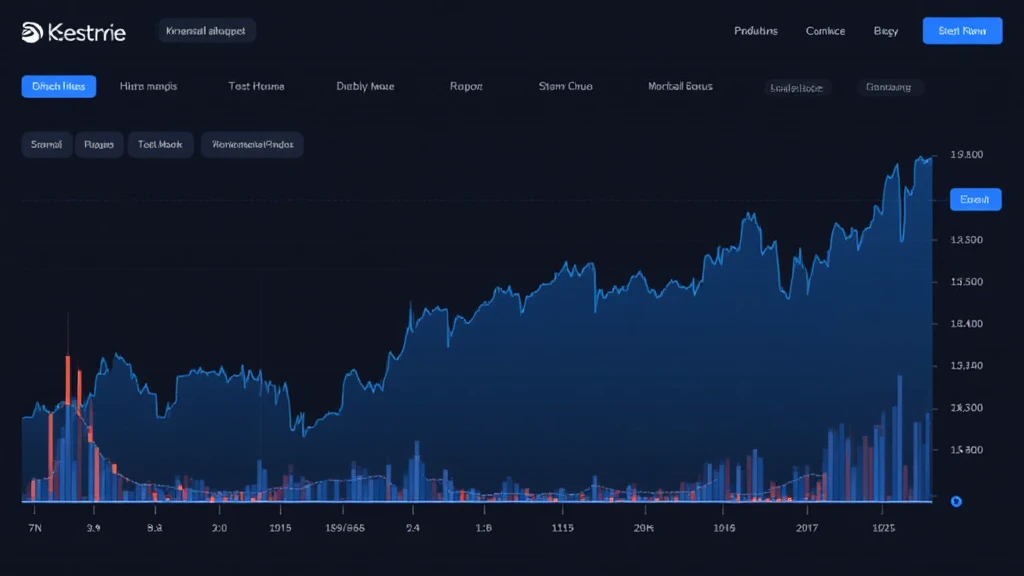Viewport: 1024px width, 576px height.
Task: Click the blue Exeat price label
Action: pyautogui.click(x=974, y=200)
